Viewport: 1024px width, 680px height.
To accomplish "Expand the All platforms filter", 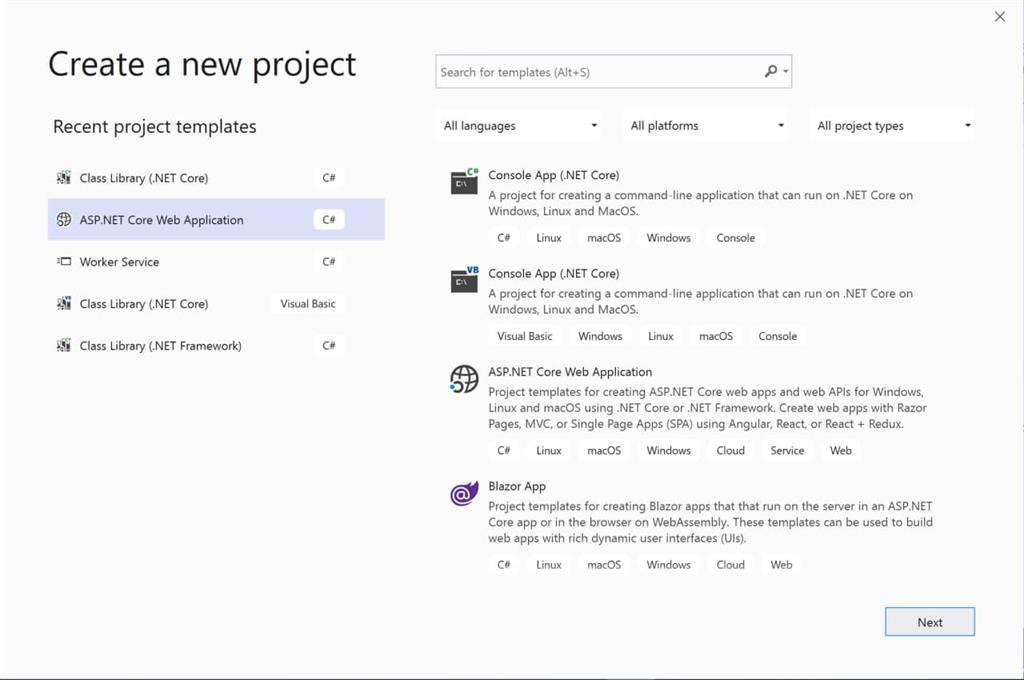I will click(x=707, y=126).
